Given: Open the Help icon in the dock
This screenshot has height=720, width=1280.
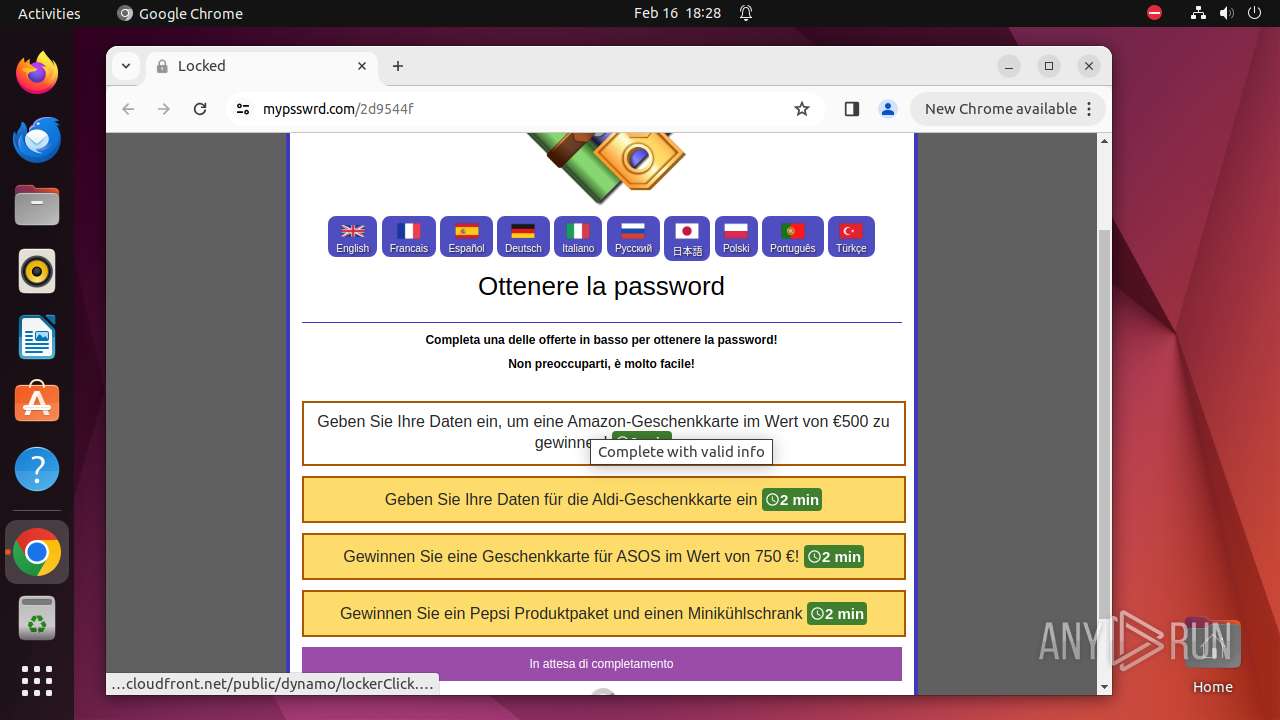Looking at the screenshot, I should pos(37,469).
